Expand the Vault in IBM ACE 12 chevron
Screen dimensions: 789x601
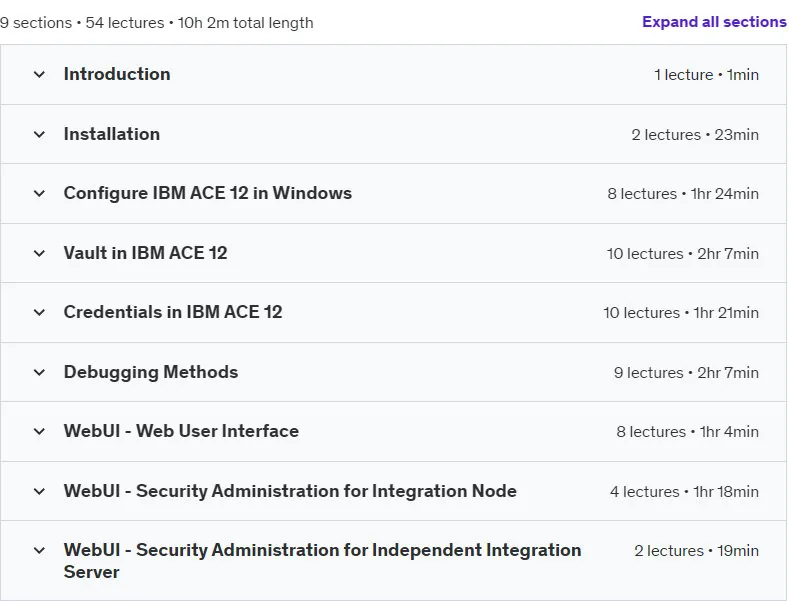(39, 253)
